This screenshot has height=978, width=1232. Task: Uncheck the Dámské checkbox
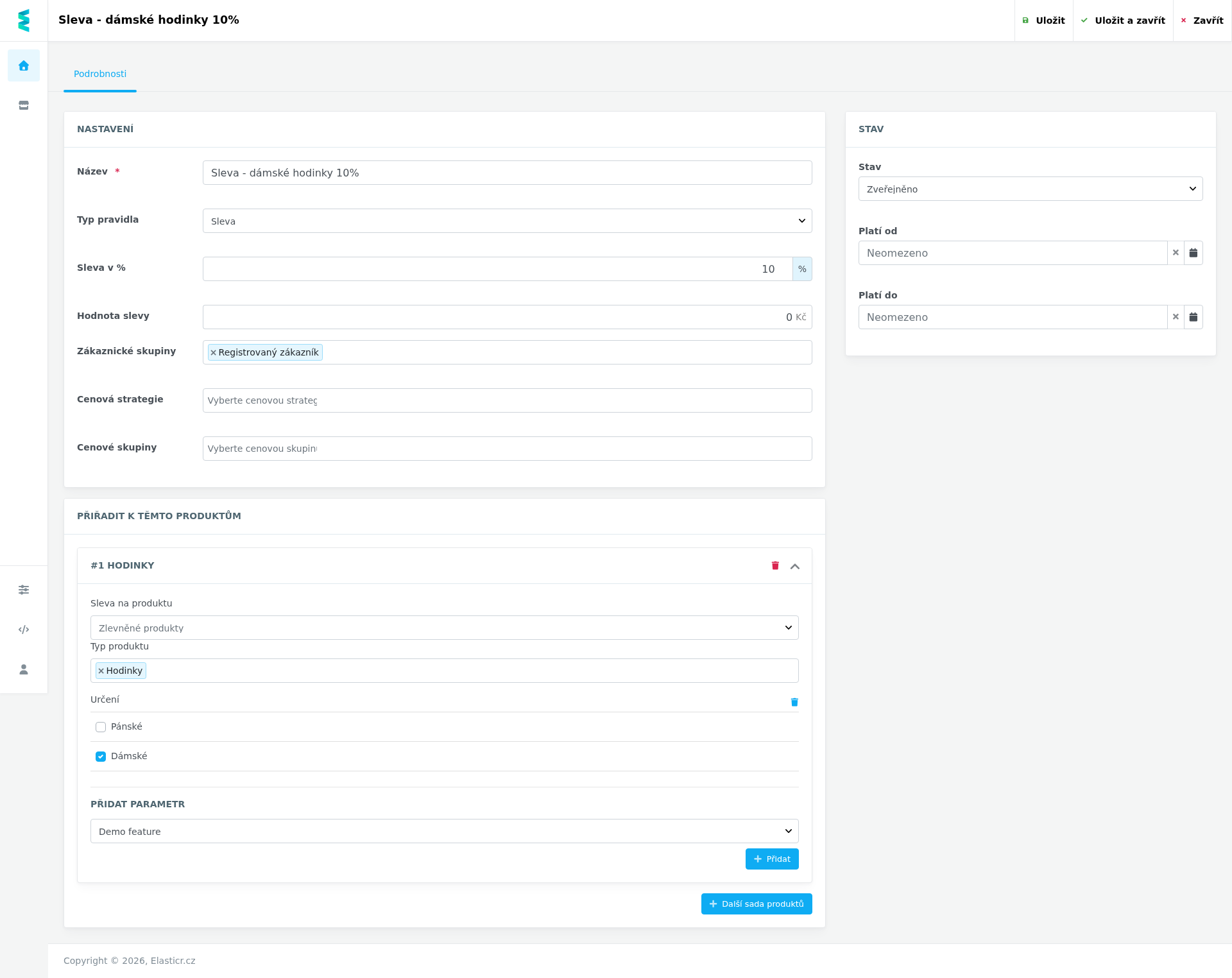[101, 757]
